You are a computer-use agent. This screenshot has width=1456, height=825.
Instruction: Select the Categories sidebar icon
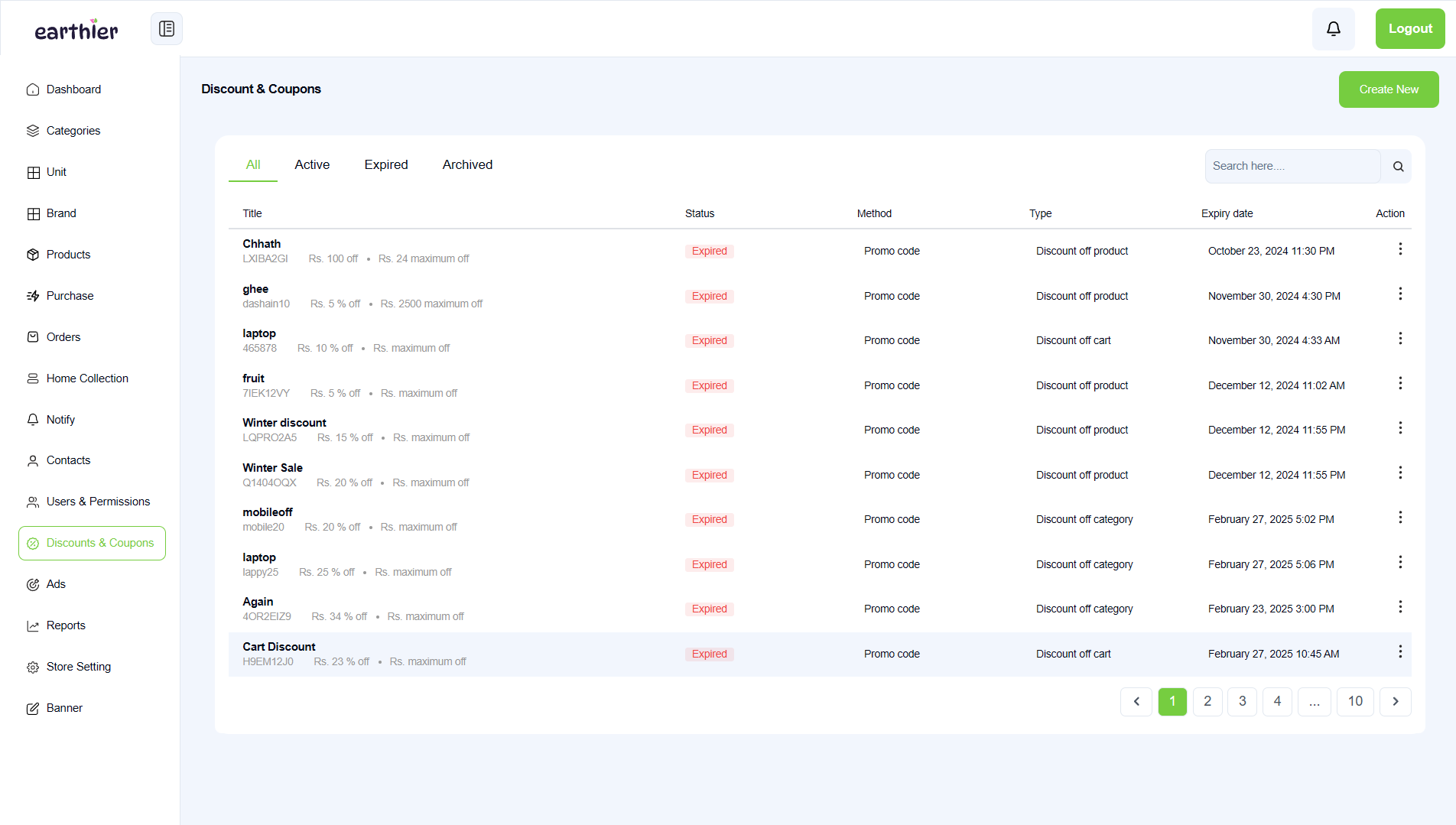(x=33, y=131)
